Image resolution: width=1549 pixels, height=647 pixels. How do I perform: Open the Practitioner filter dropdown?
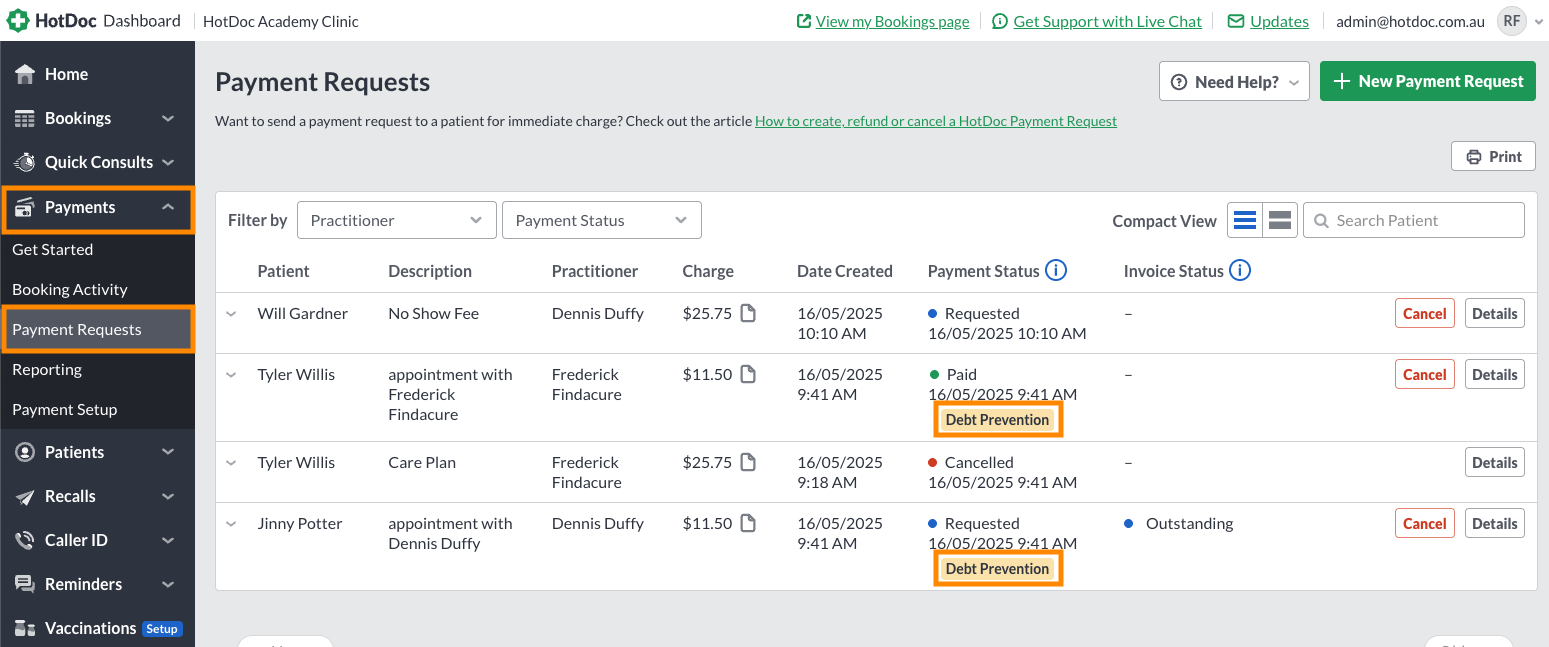[x=397, y=220]
